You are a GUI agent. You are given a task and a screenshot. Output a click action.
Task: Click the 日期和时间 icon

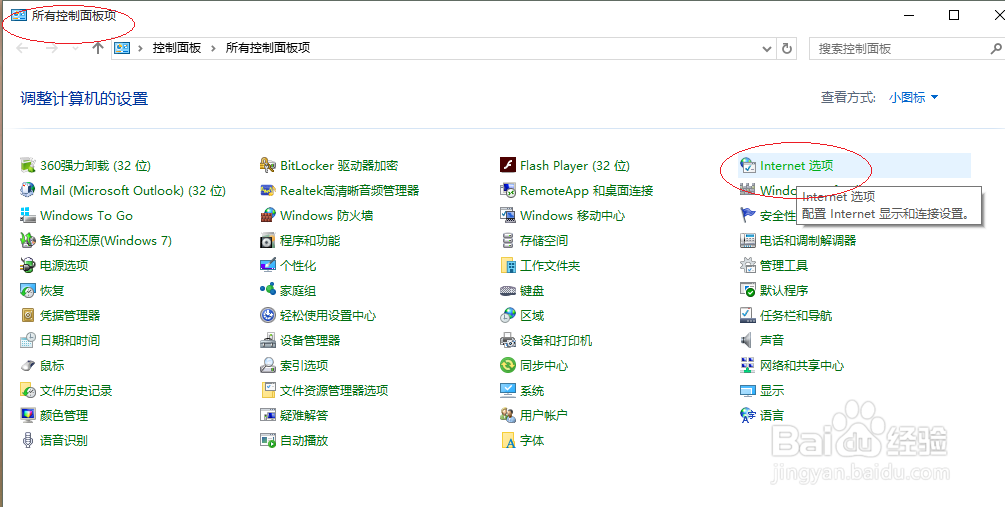pyautogui.click(x=28, y=340)
